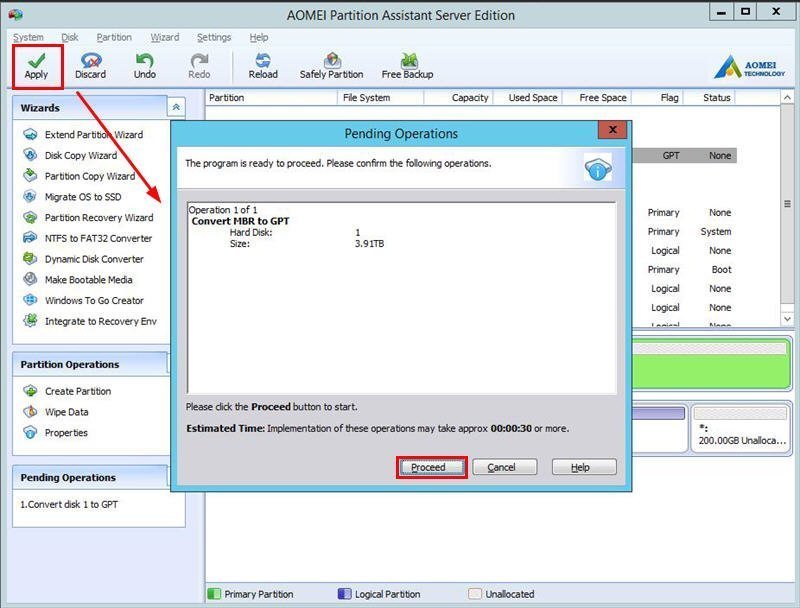The image size is (800, 608).
Task: Click the 3.91TB size value
Action: tap(369, 244)
